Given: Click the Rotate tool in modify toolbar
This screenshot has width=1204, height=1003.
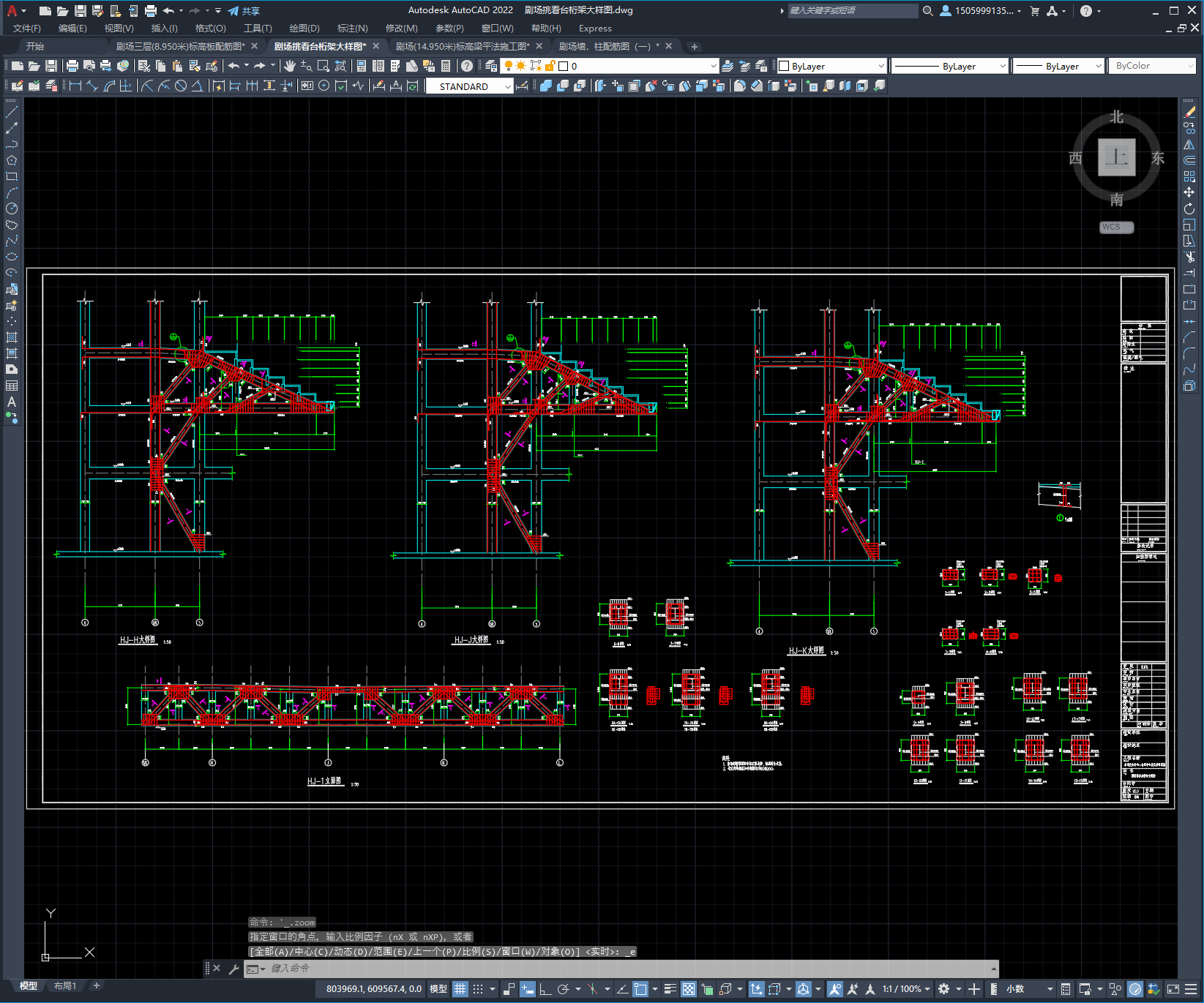Looking at the screenshot, I should point(1189,209).
